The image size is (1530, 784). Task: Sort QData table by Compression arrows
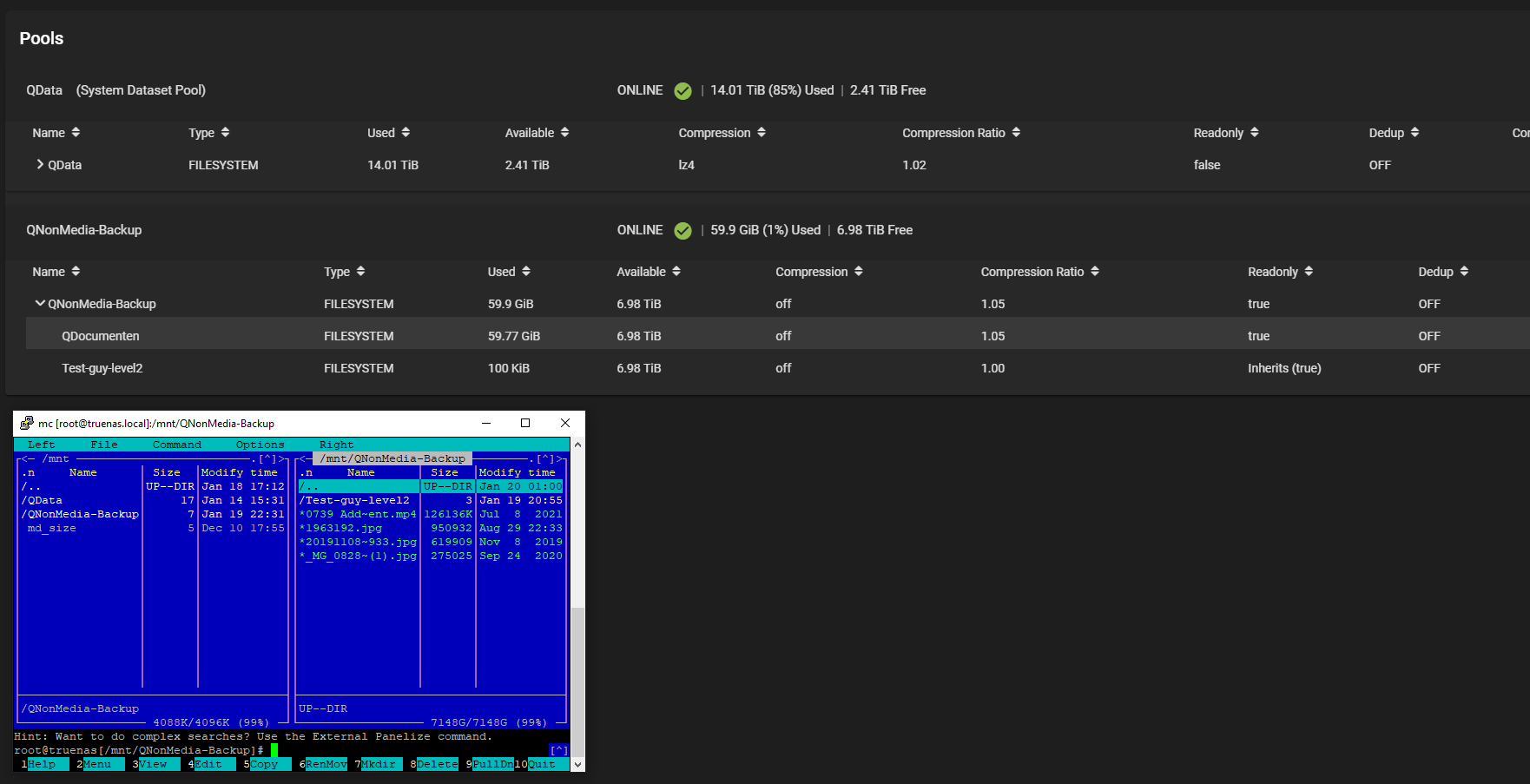point(762,132)
